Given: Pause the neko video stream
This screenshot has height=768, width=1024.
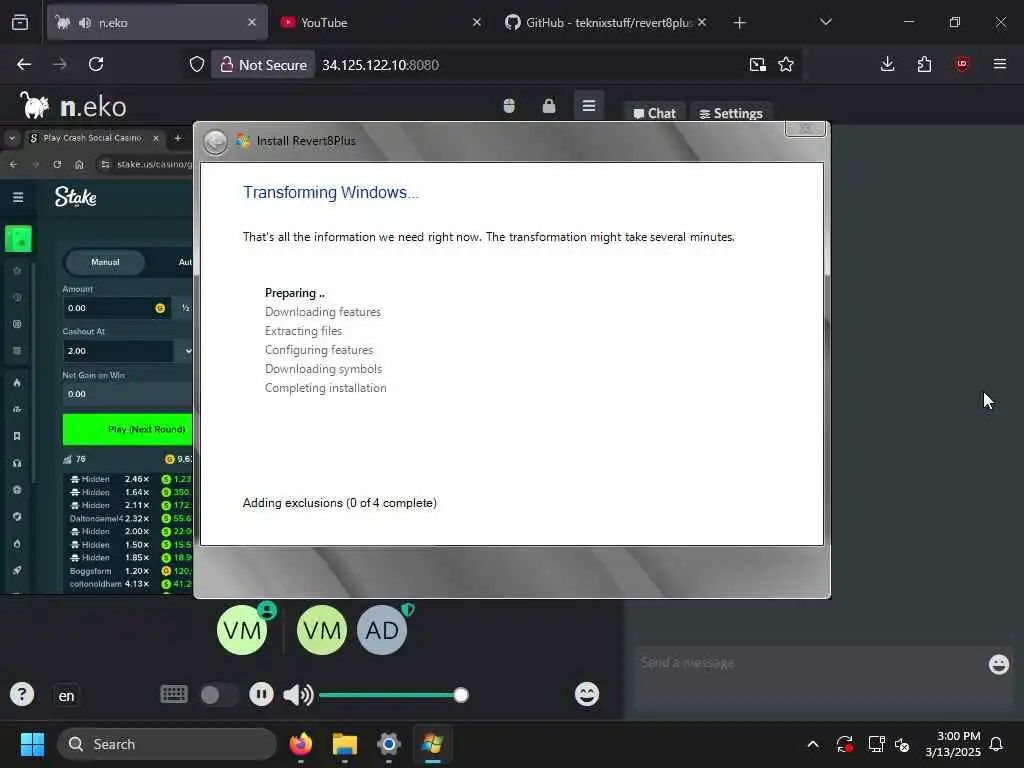Looking at the screenshot, I should coord(261,694).
